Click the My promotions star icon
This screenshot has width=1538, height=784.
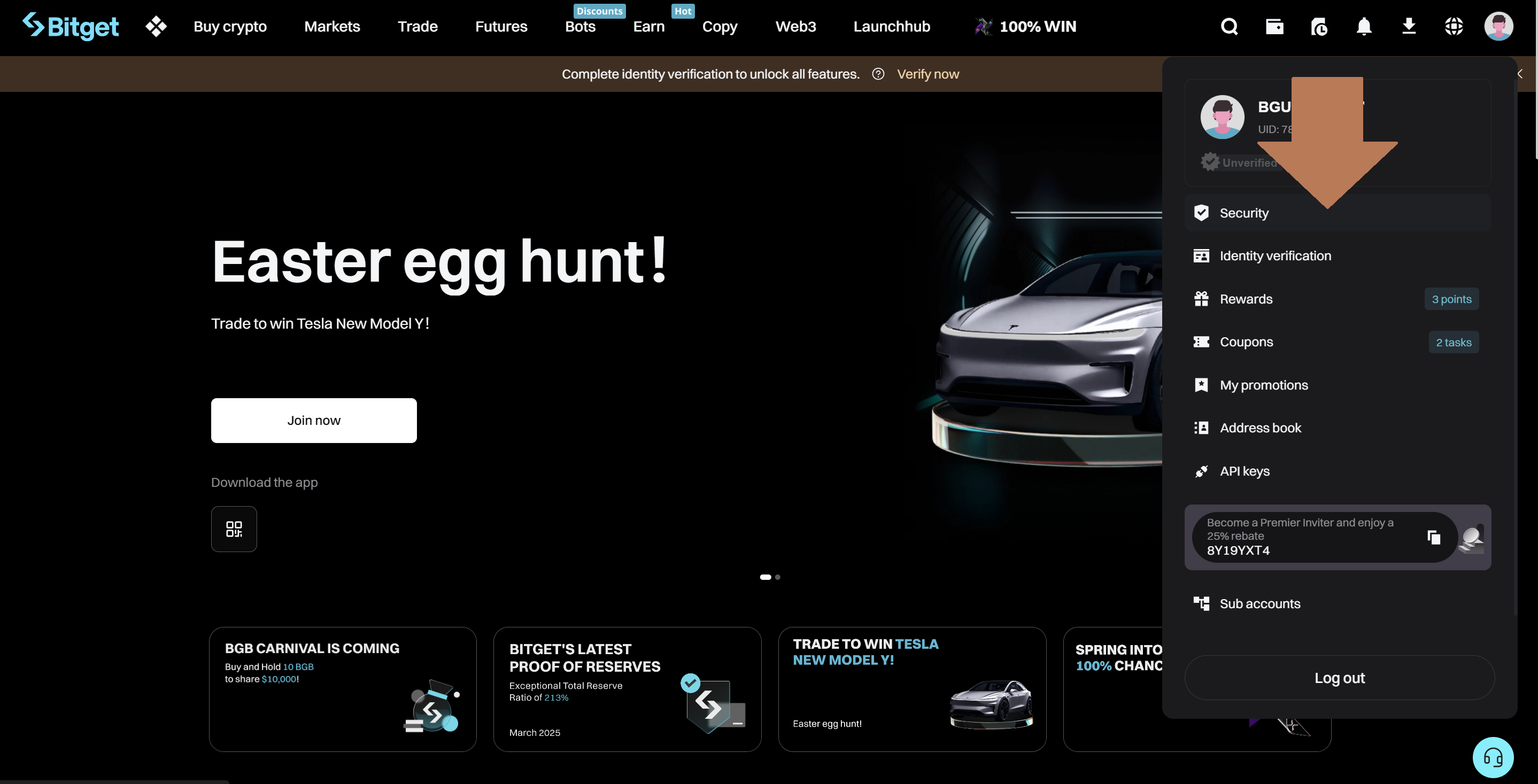(1201, 385)
